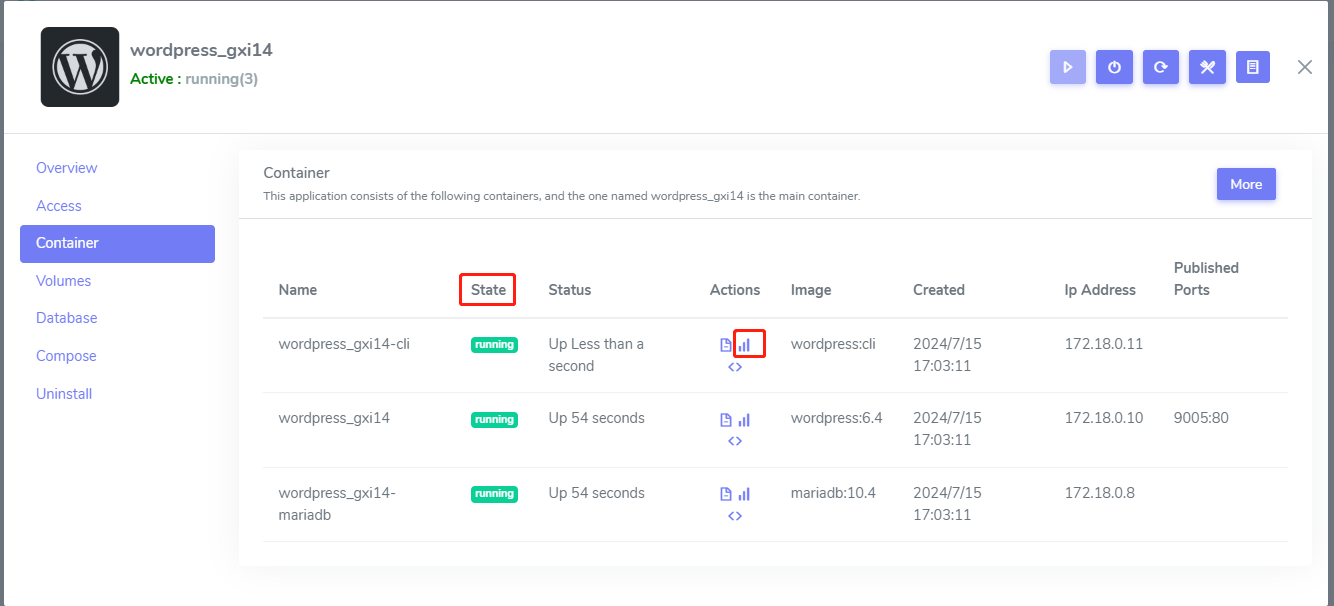View stats chart for wordpress_gxi14-mariadb
Image resolution: width=1334 pixels, height=606 pixels.
click(744, 494)
